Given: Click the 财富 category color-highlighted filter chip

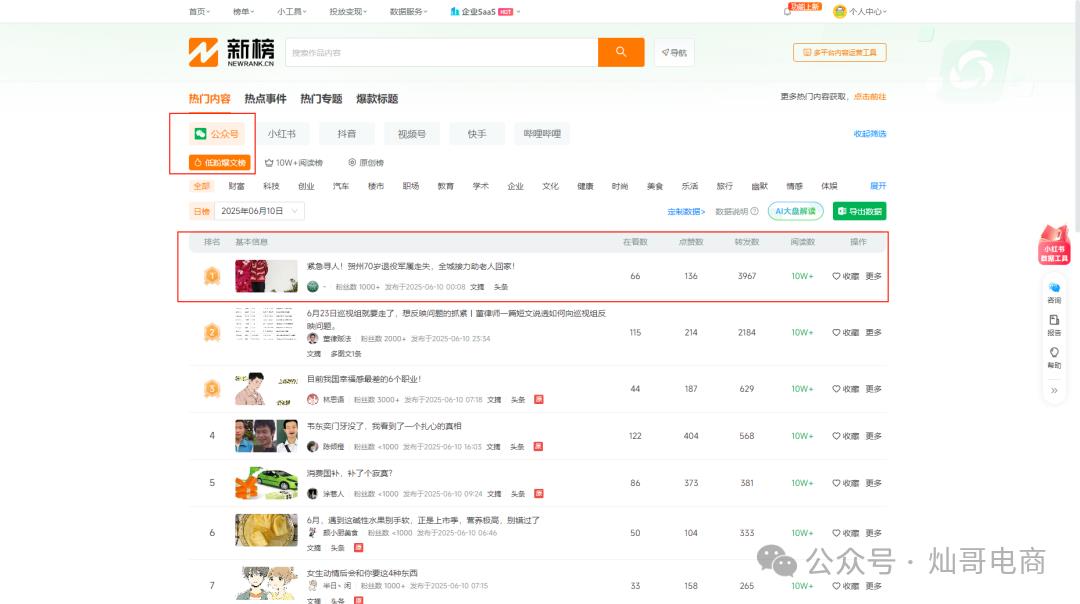Looking at the screenshot, I should (x=237, y=186).
